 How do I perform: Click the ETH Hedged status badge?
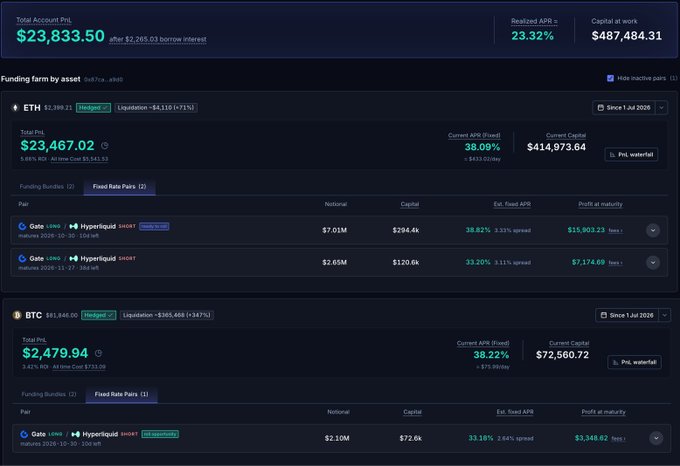coord(93,108)
